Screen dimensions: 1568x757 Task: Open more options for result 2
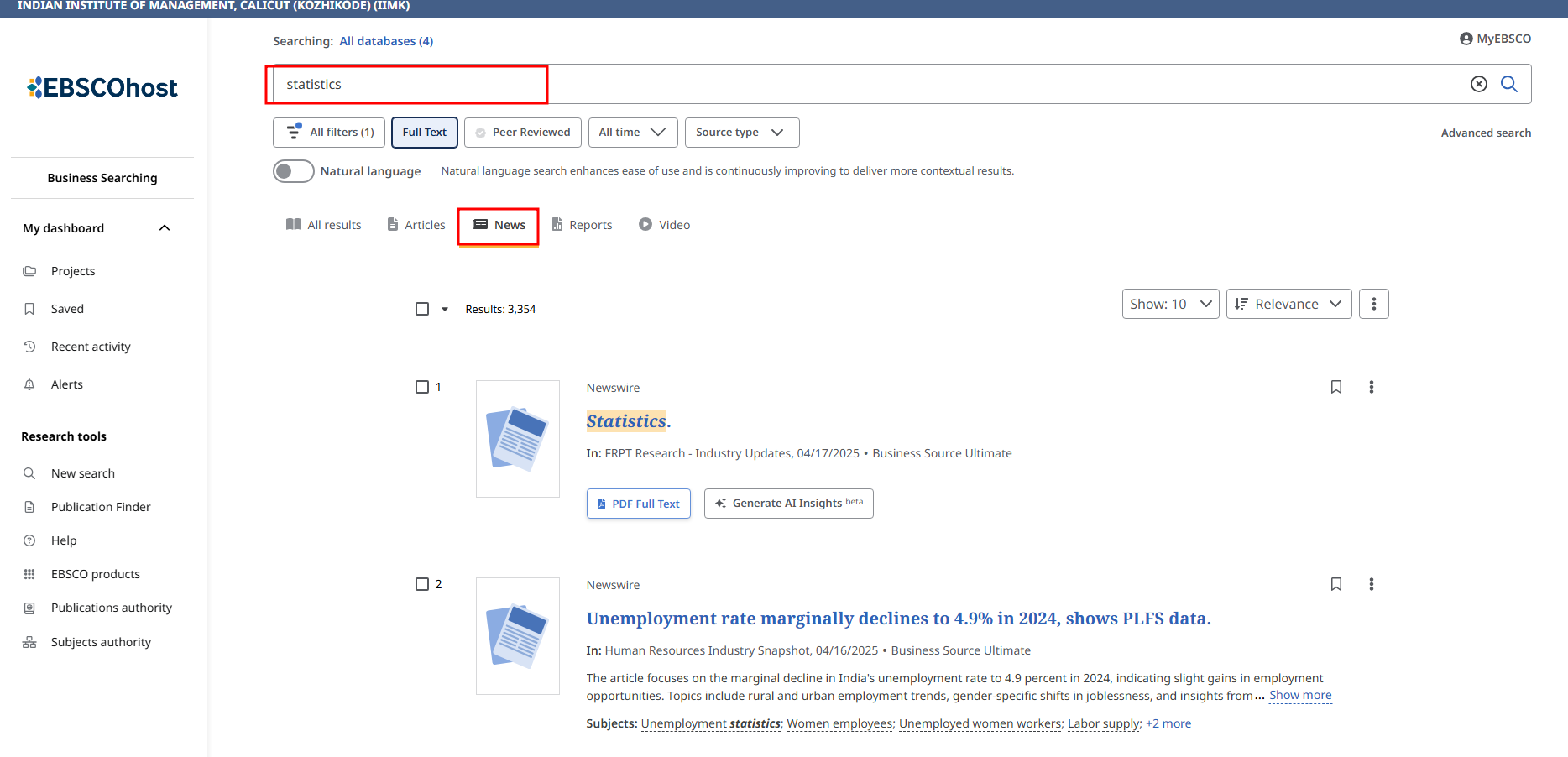1371,584
